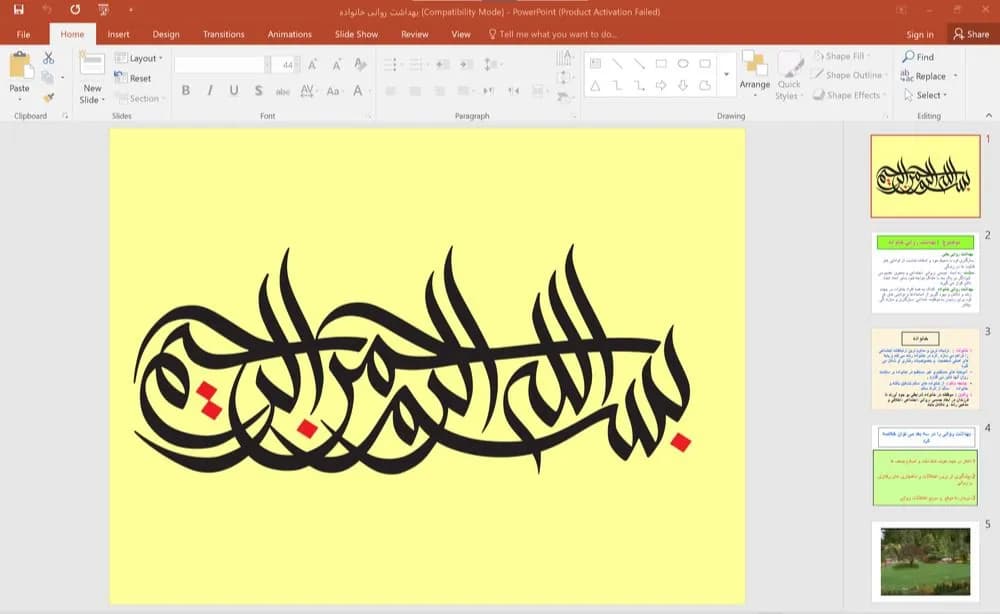This screenshot has width=1000, height=614.
Task: Switch to the Animations tab
Action: [x=290, y=34]
